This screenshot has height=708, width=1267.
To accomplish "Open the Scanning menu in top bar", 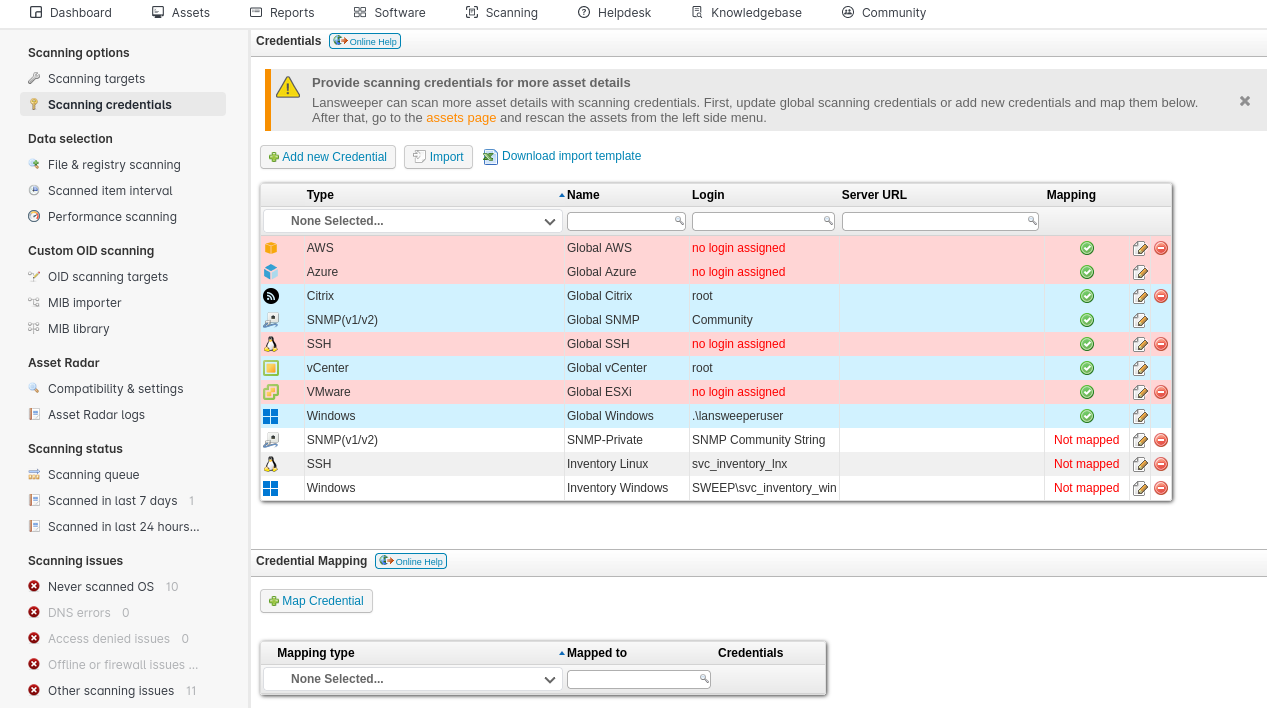I will pos(502,13).
